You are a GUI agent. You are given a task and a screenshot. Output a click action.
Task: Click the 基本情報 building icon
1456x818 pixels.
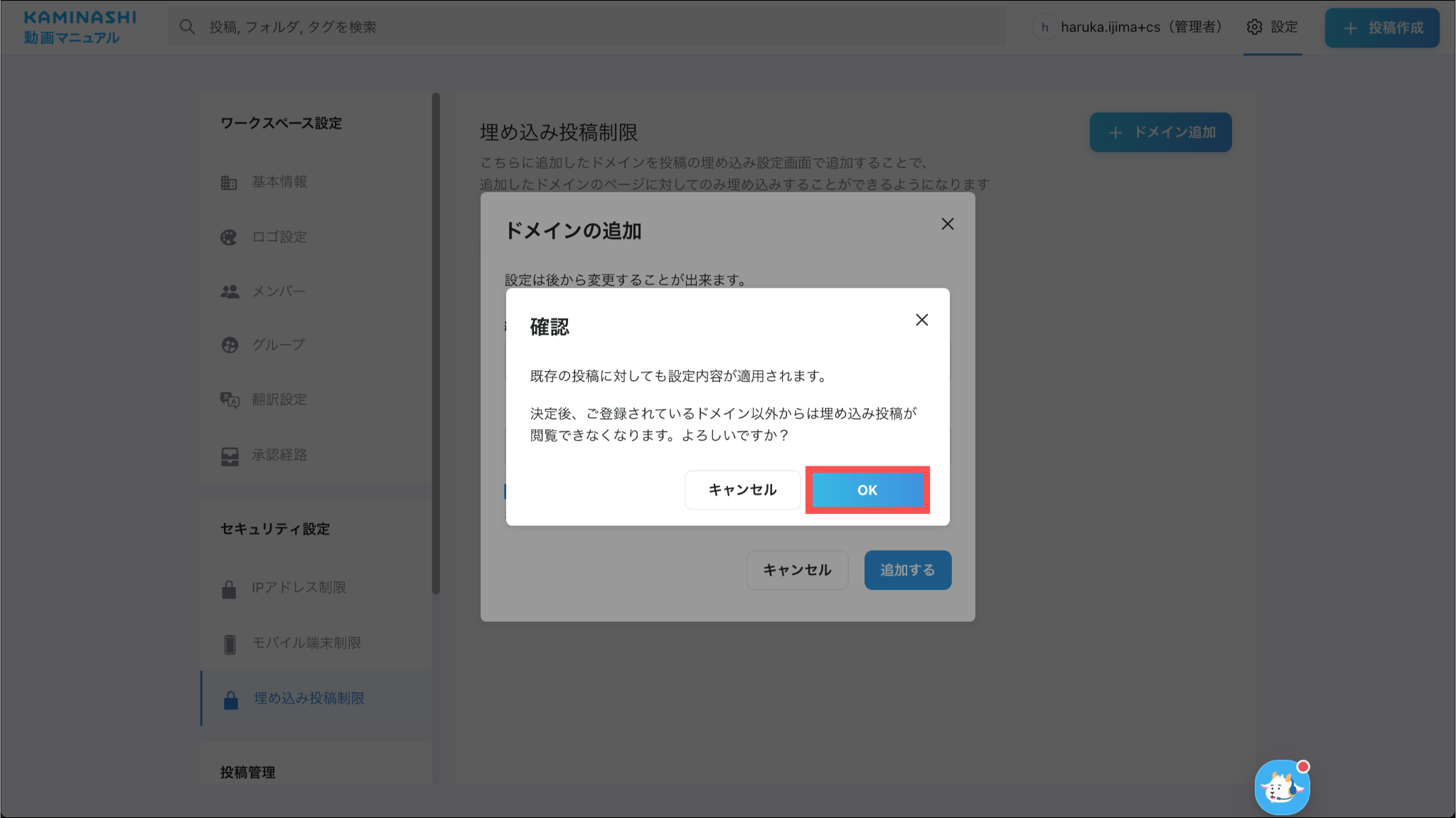click(x=229, y=183)
